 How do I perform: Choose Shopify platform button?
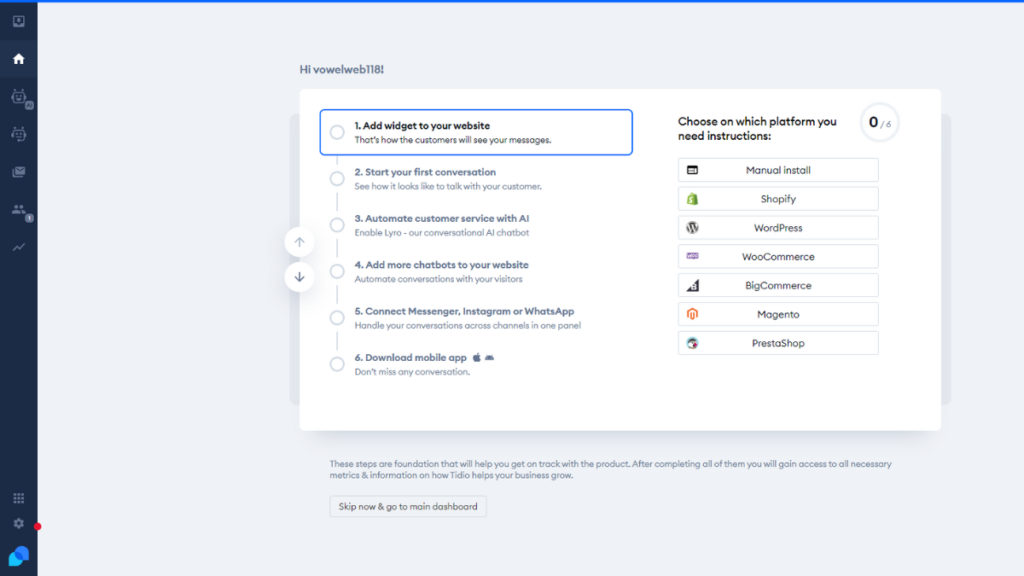click(x=778, y=199)
